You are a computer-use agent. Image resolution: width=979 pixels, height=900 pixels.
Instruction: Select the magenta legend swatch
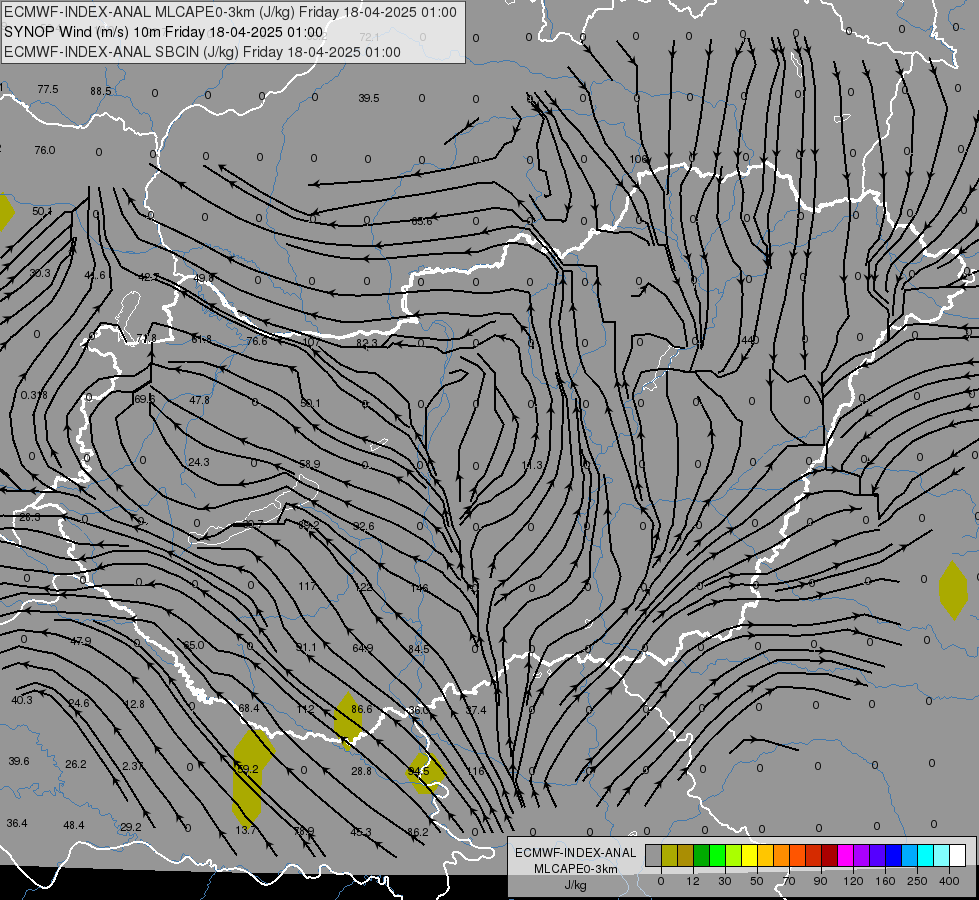click(845, 856)
